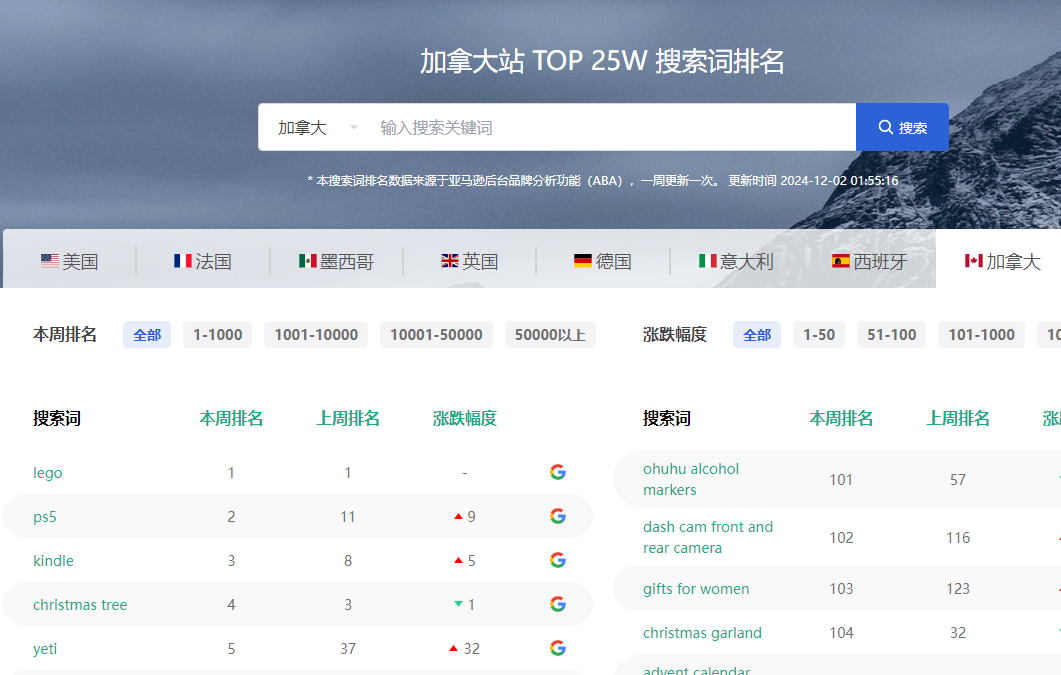Click 上周排名 header in left table

(348, 418)
